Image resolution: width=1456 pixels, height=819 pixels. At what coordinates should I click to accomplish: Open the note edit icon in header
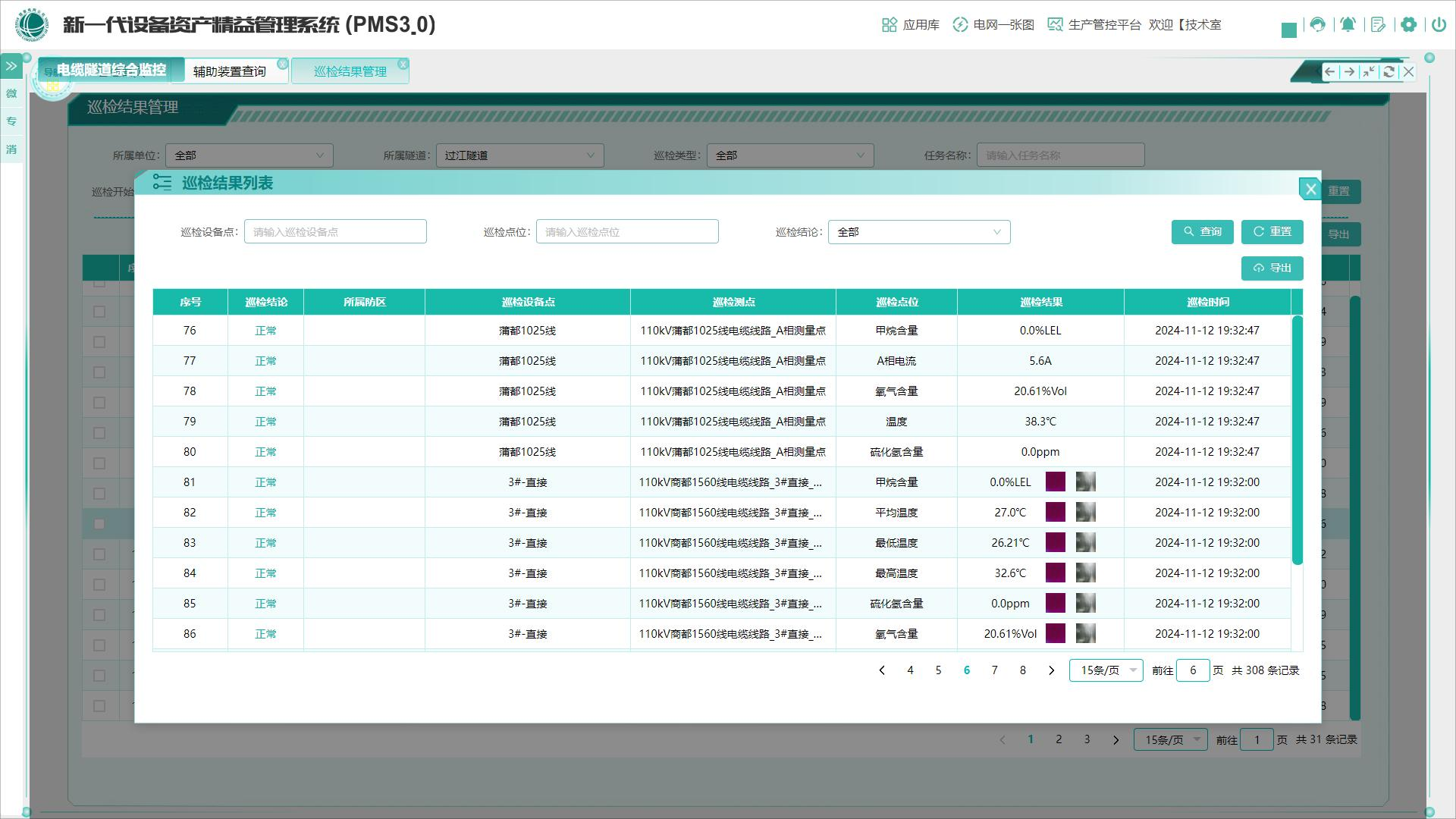coord(1378,24)
